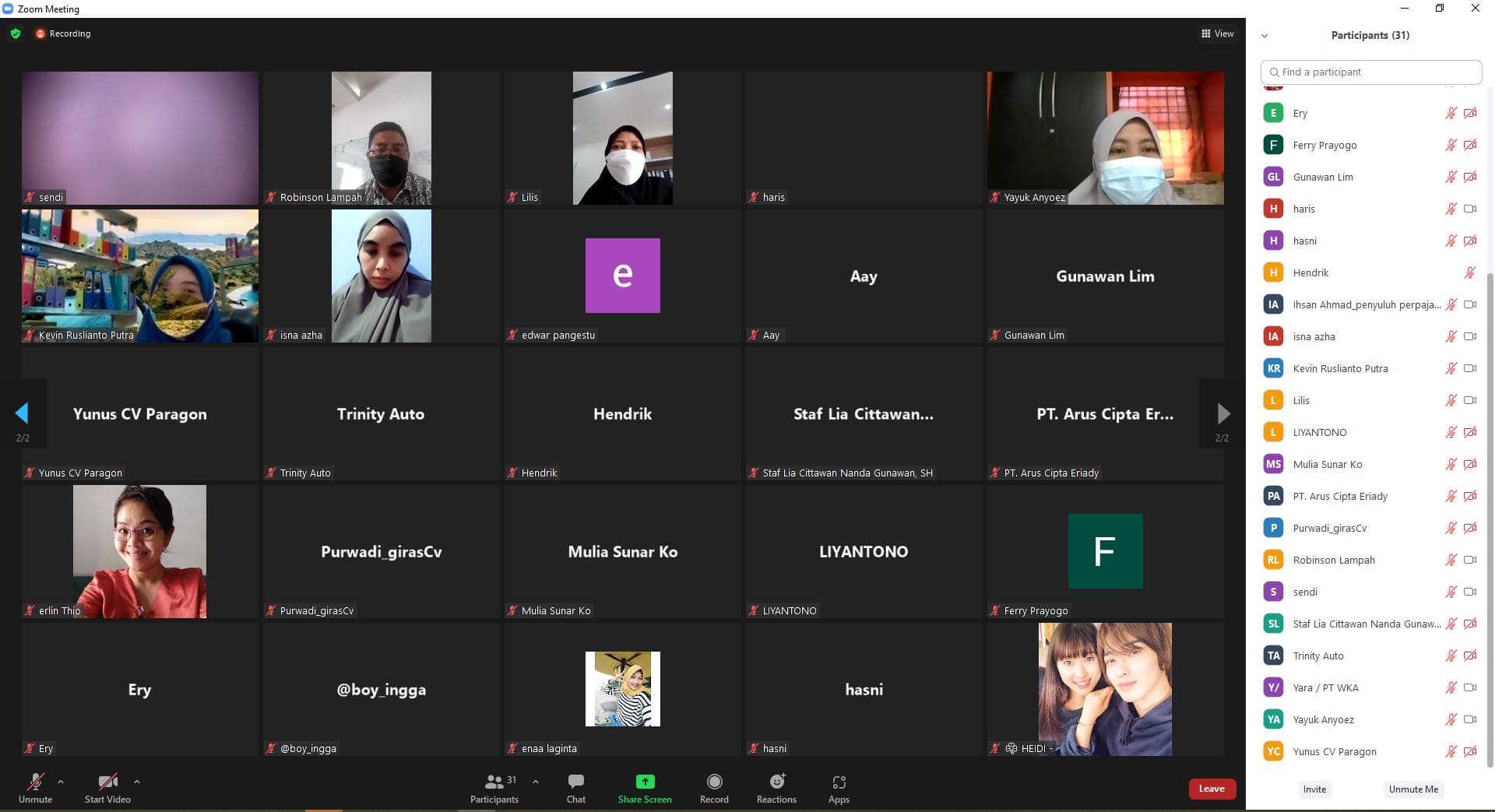1495x812 pixels.
Task: Select Kevin Ruslianto Putra in participant list
Action: [x=1340, y=369]
